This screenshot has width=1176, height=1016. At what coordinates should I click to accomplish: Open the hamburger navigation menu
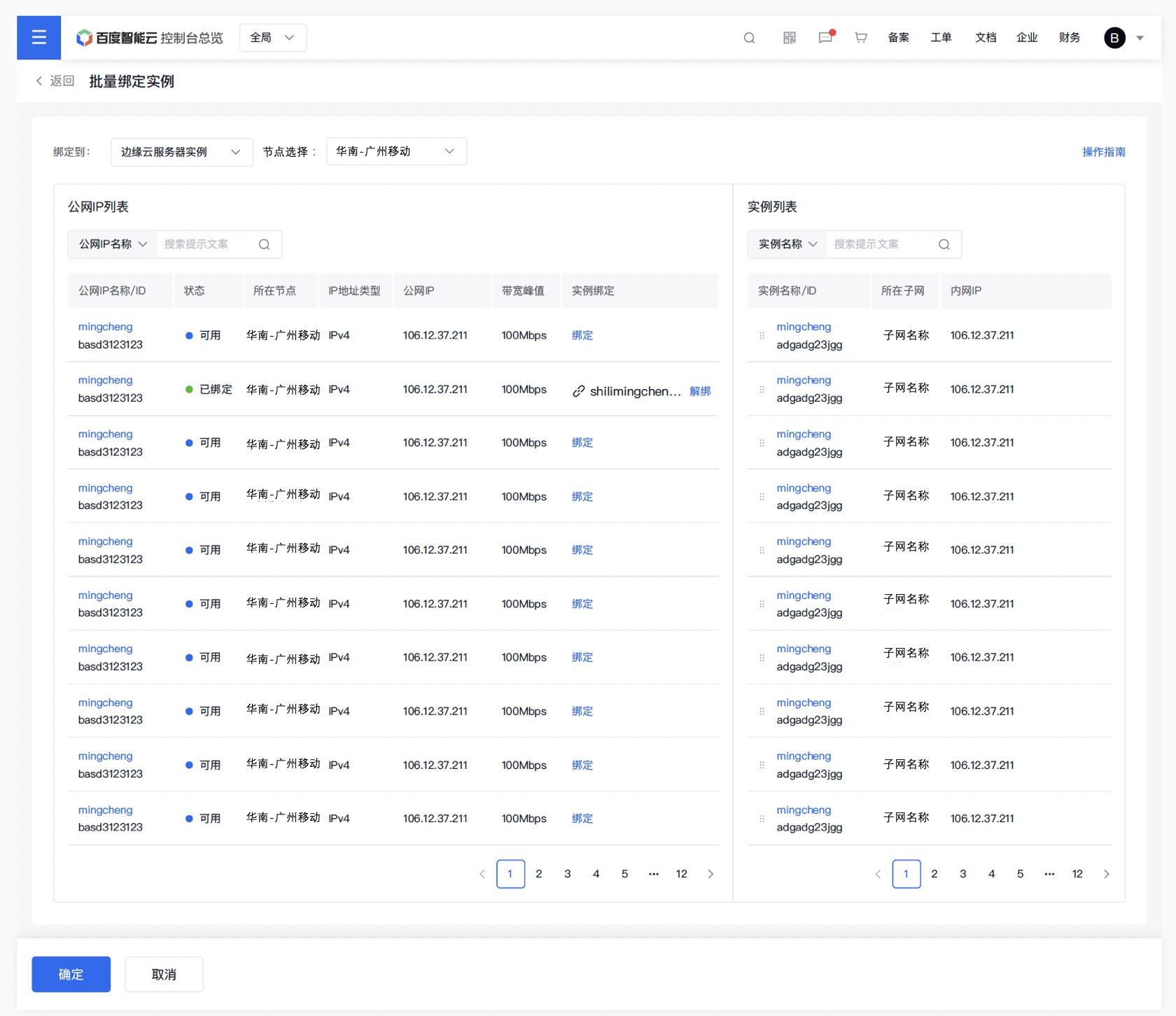(39, 38)
